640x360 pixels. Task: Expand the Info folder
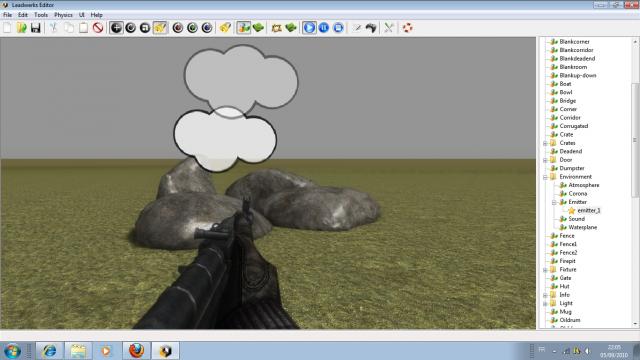[x=545, y=295]
